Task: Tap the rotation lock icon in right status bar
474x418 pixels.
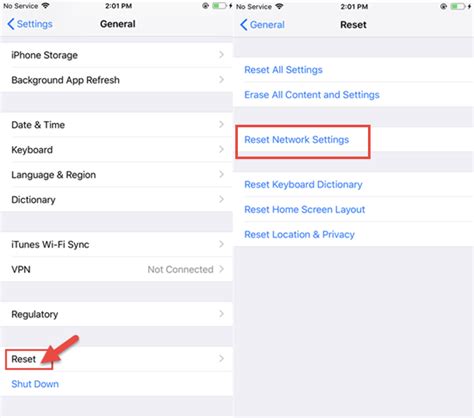Action: [x=443, y=6]
